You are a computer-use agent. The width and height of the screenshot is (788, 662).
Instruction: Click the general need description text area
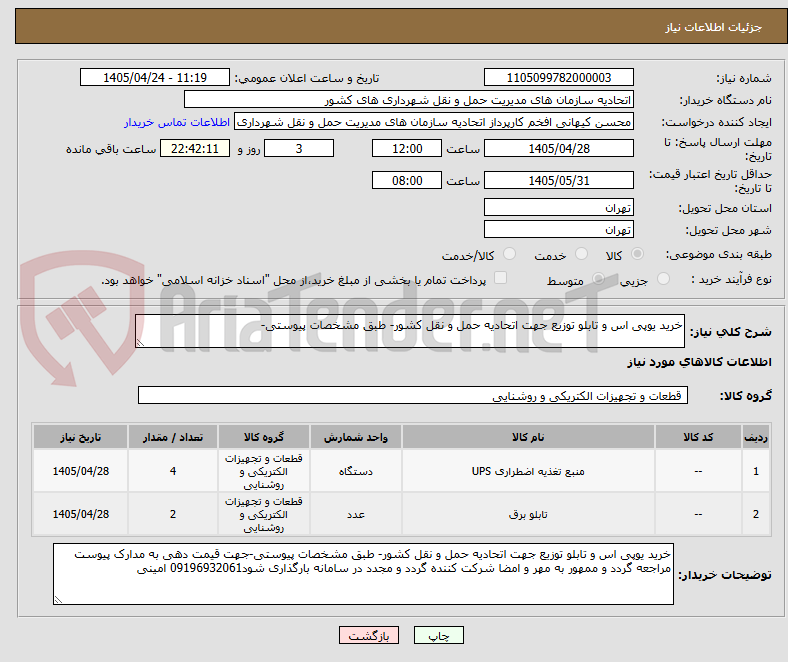pyautogui.click(x=410, y=331)
